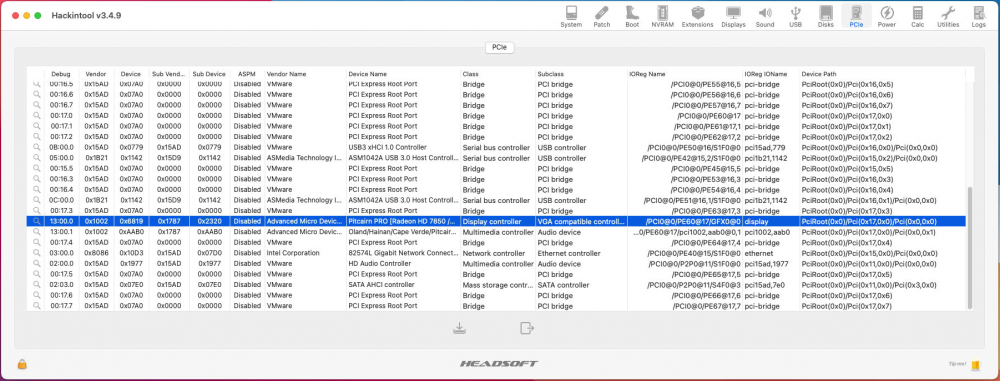Switch to the Boot section
Viewport: 1000px width, 381px height.
click(632, 17)
